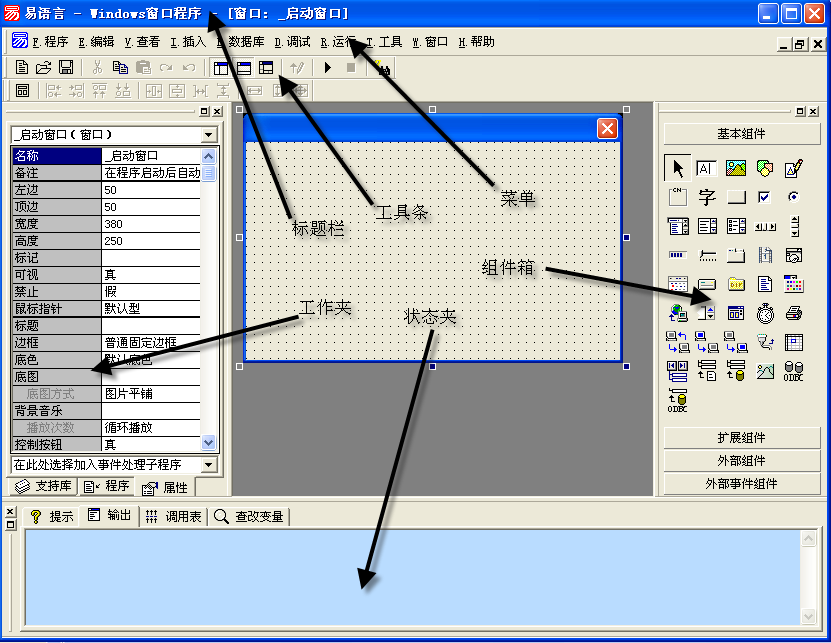This screenshot has width=831, height=643.
Task: Expand the 外部事件组件 group
Action: 741,483
